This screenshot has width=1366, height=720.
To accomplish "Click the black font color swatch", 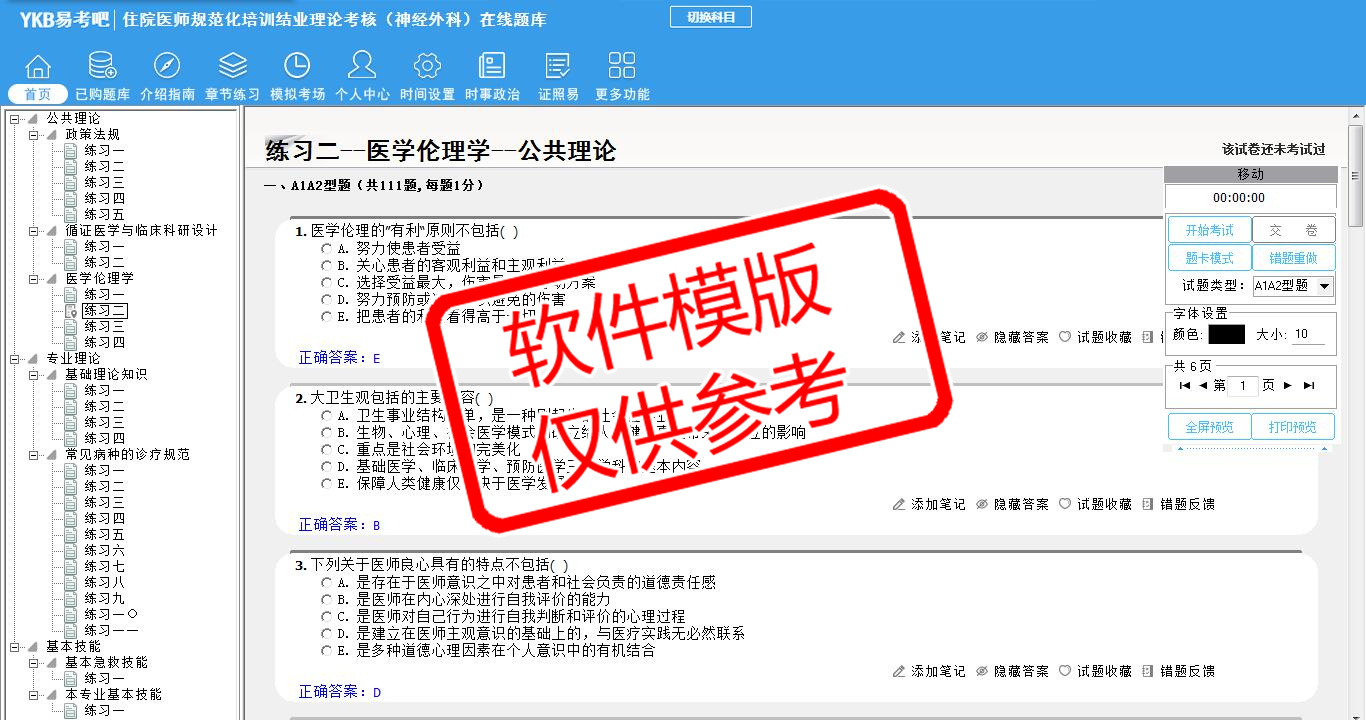I will click(1226, 335).
